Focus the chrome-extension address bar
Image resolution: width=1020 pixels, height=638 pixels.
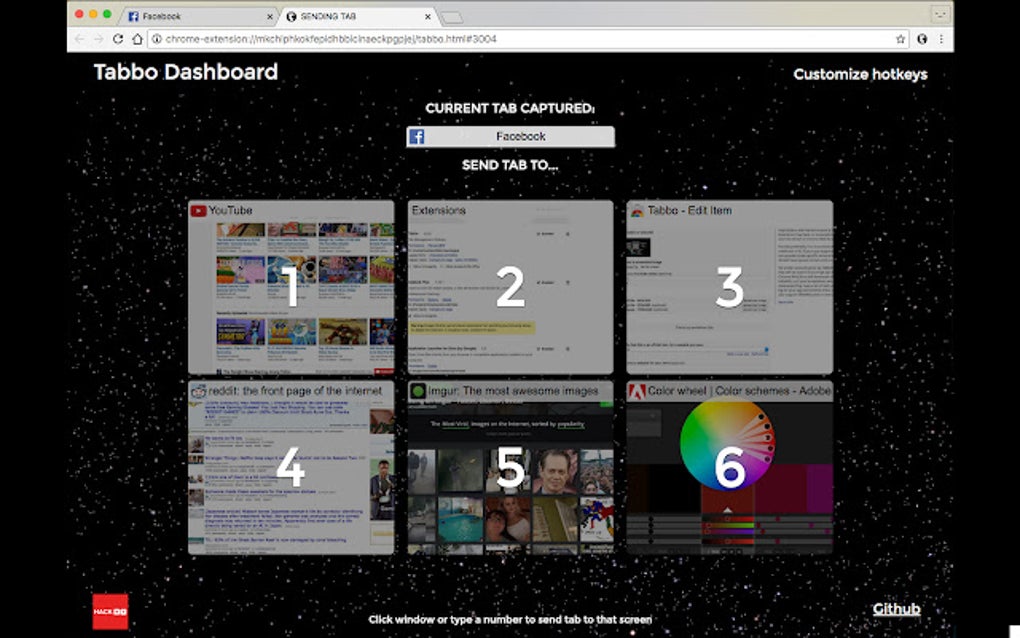pos(528,39)
